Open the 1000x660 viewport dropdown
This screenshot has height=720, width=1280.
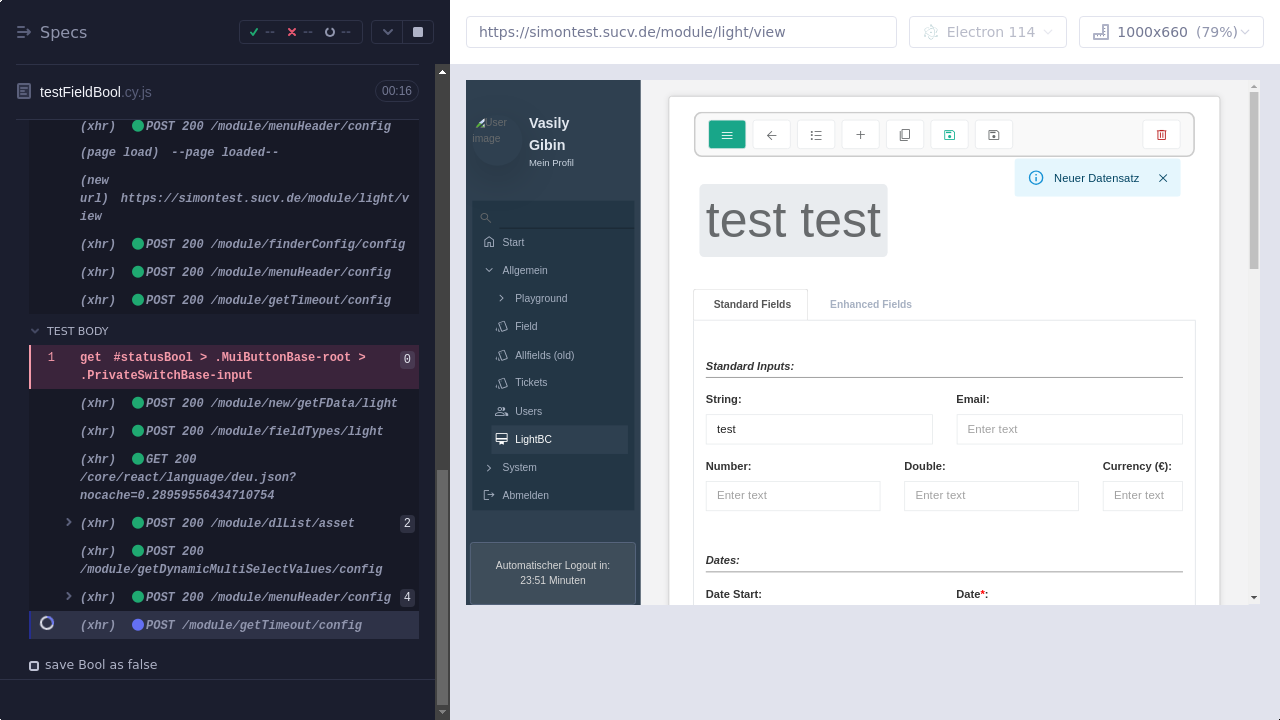1171,32
